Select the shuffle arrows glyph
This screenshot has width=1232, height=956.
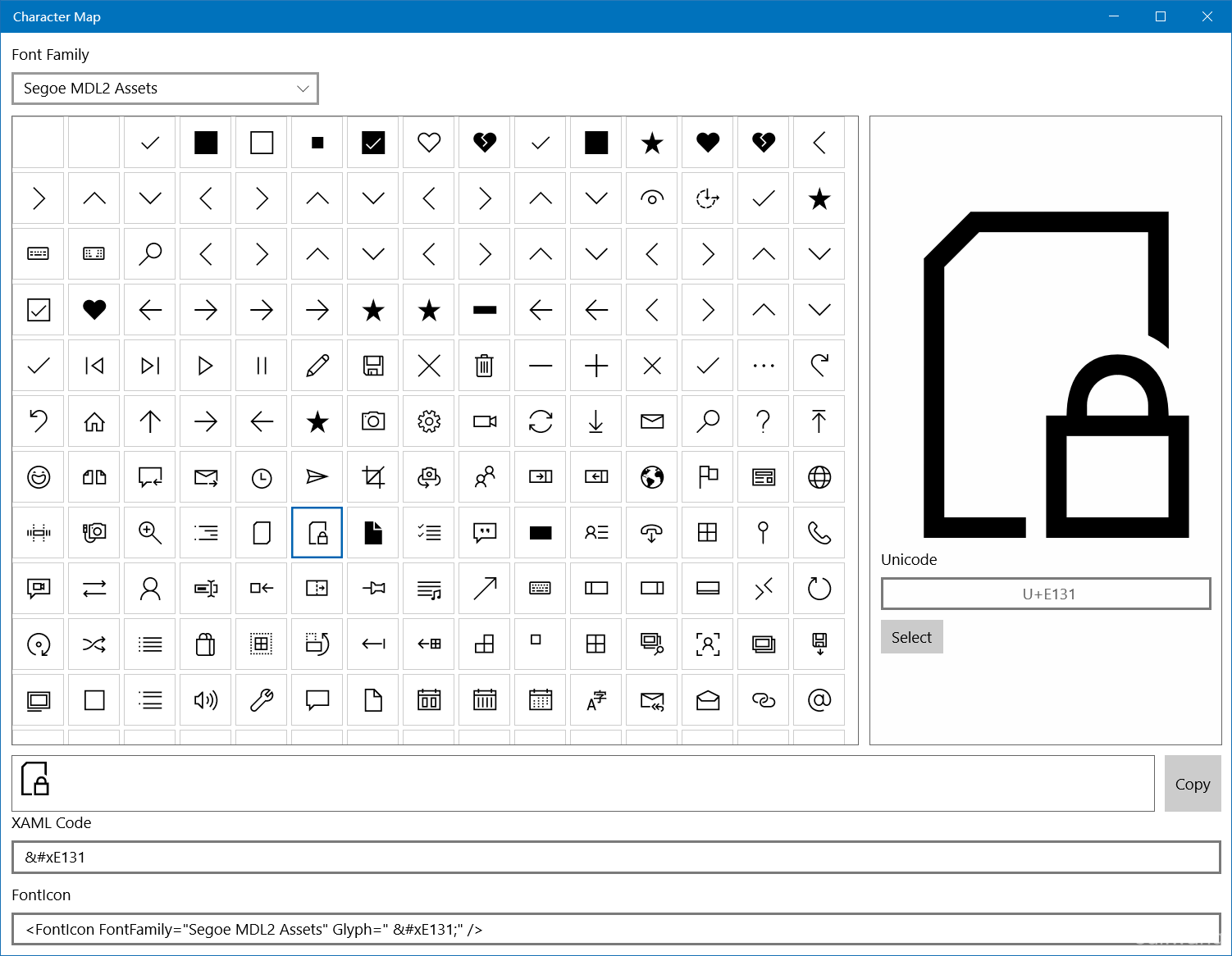coord(94,644)
